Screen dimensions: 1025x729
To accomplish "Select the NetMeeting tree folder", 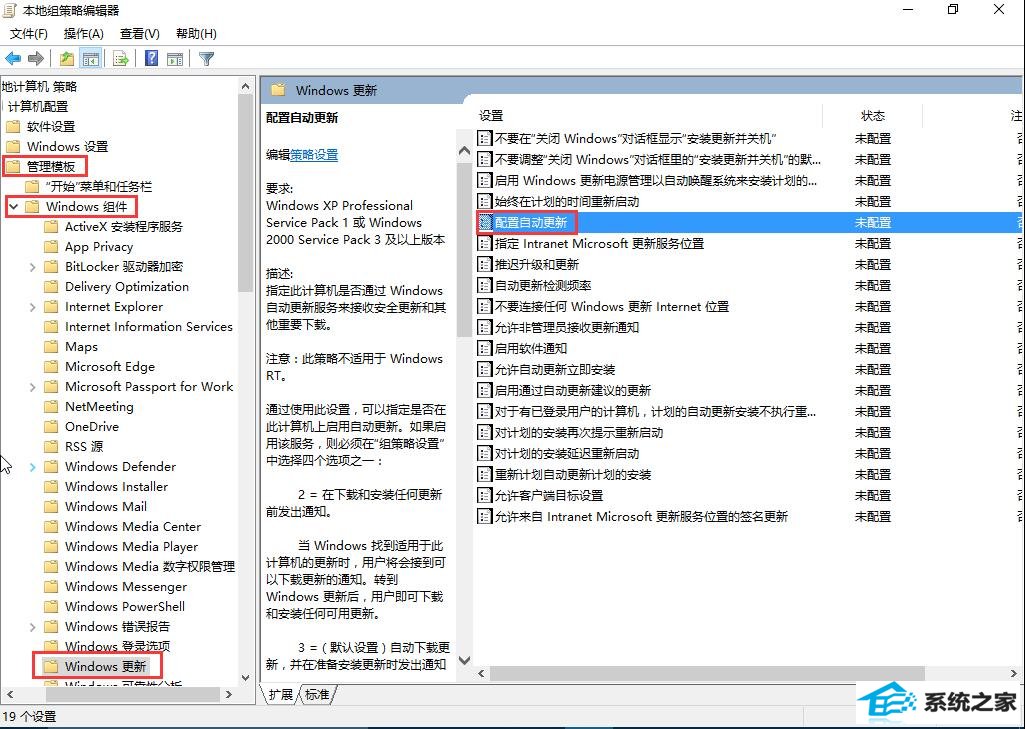I will coord(99,407).
